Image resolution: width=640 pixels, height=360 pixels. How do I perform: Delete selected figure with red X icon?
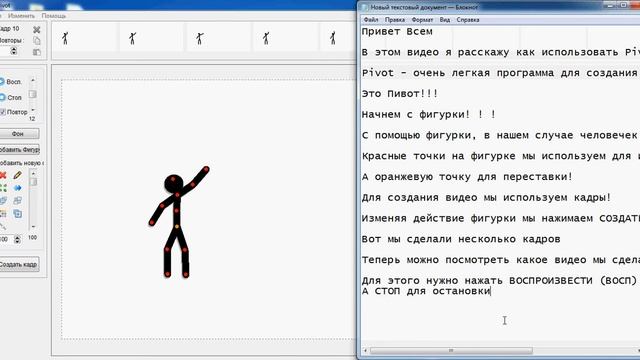click(x=3, y=175)
